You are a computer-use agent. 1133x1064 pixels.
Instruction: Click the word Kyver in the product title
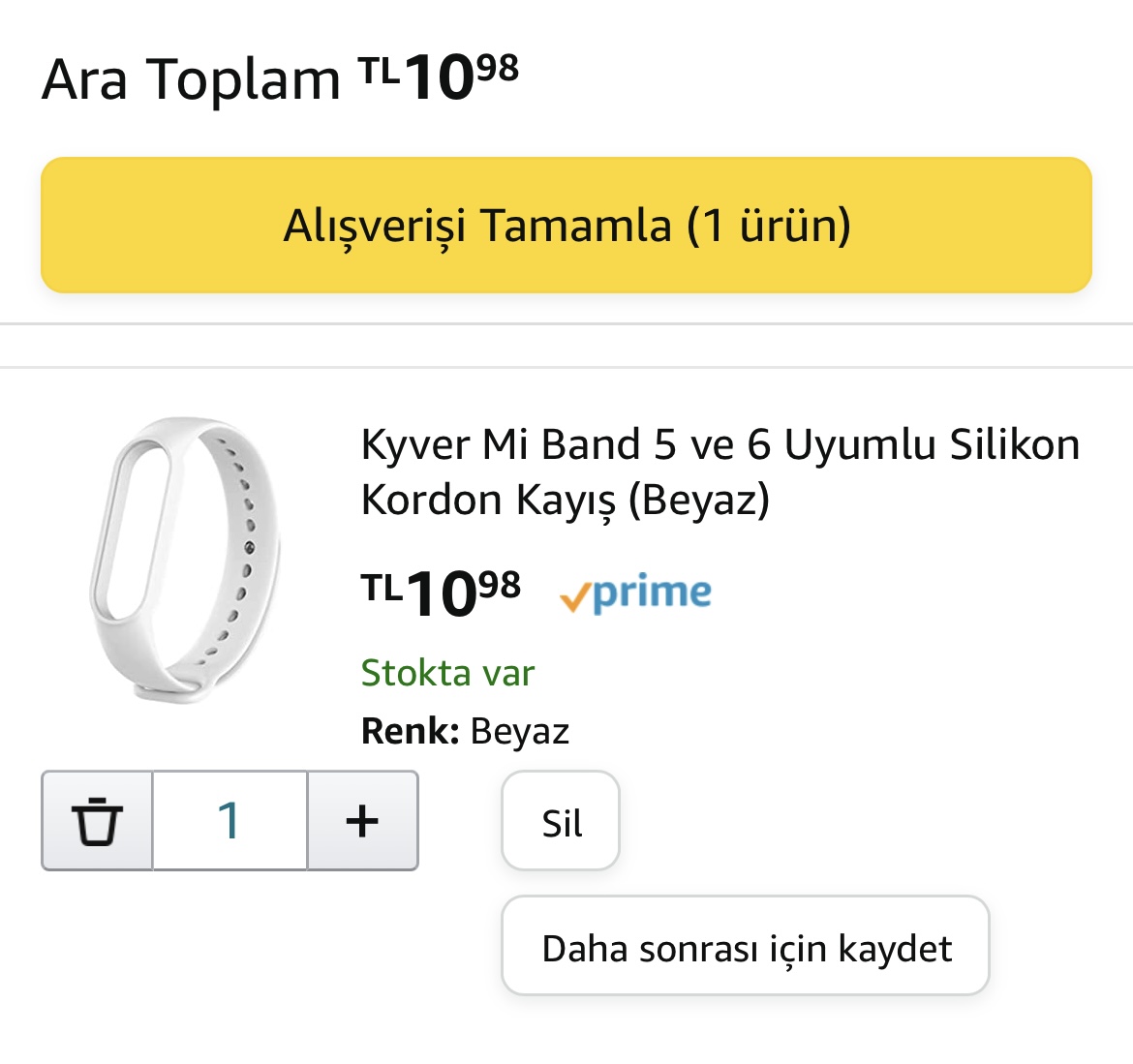[x=414, y=445]
